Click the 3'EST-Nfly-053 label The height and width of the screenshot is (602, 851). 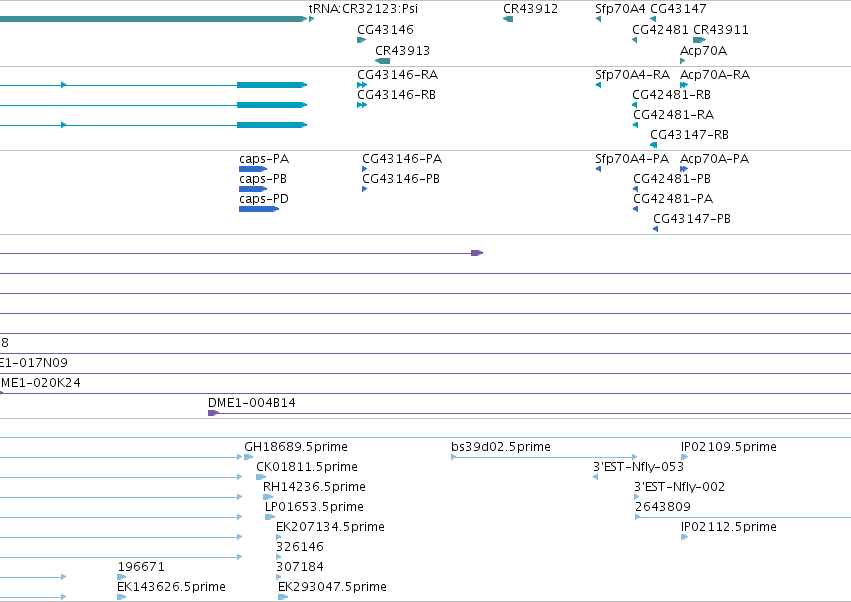point(639,467)
